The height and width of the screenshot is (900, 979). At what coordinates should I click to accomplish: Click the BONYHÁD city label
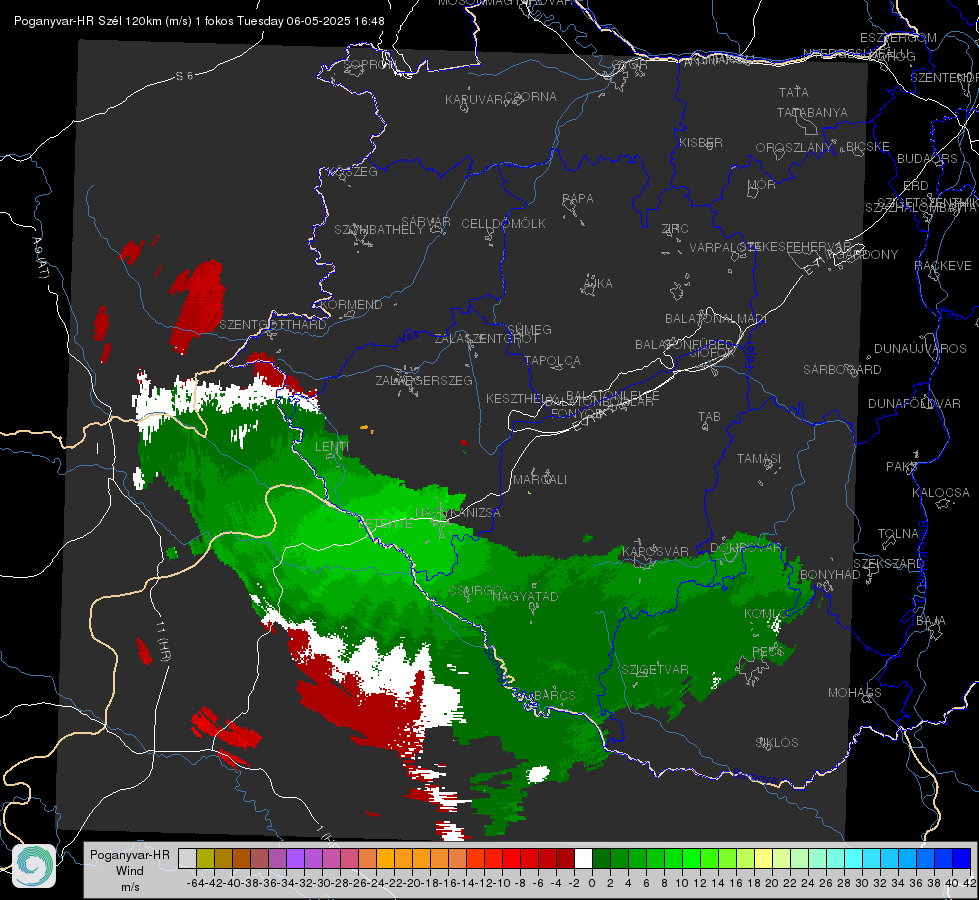coord(830,575)
